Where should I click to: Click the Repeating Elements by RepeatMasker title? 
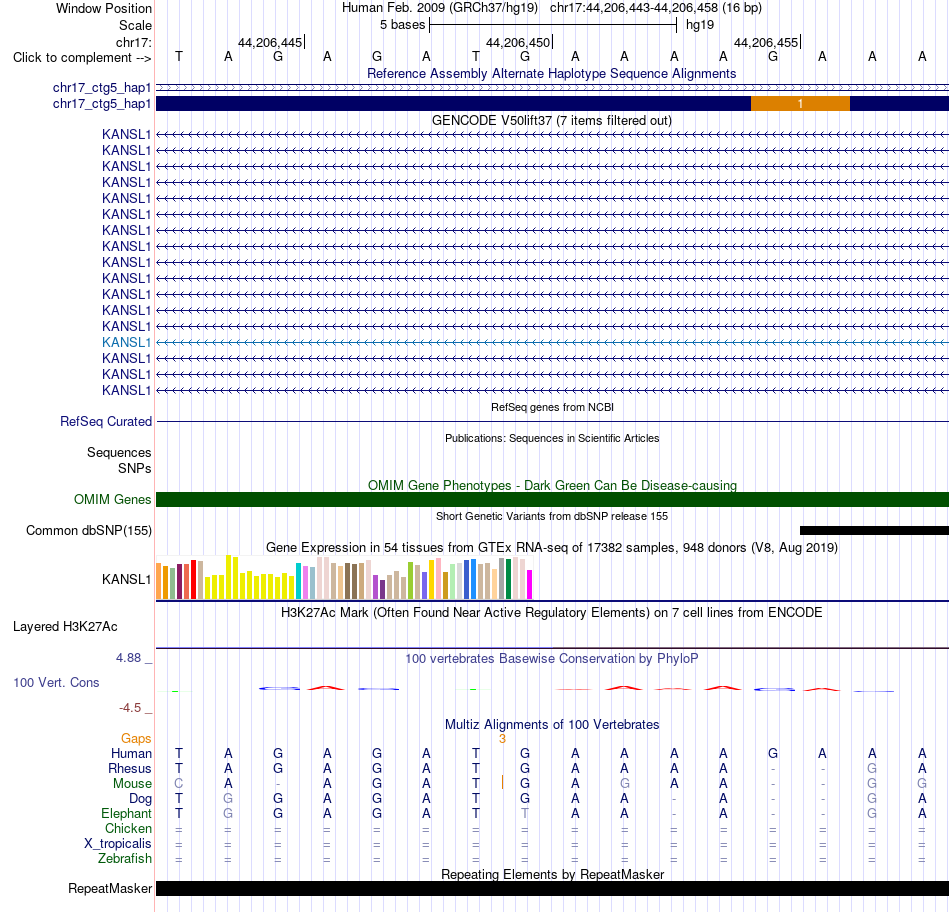coord(553,874)
